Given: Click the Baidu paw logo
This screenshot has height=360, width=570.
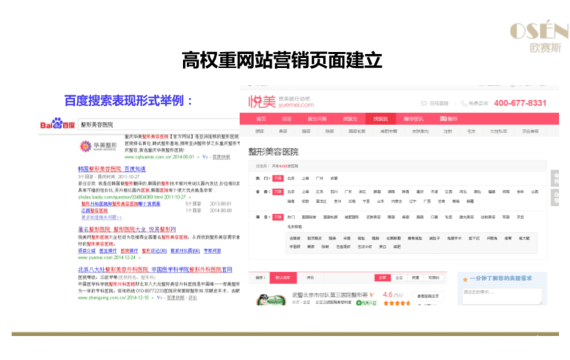Looking at the screenshot, I should coord(57,123).
